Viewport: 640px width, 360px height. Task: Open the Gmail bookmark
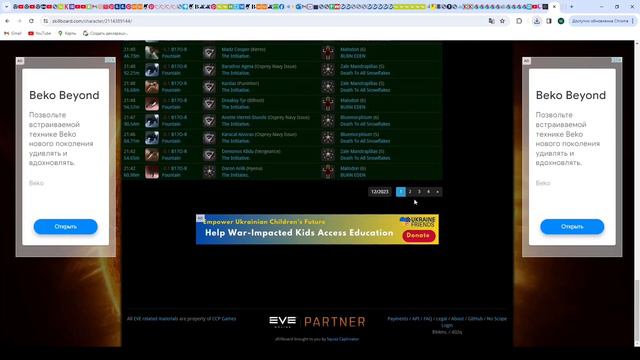(x=13, y=33)
